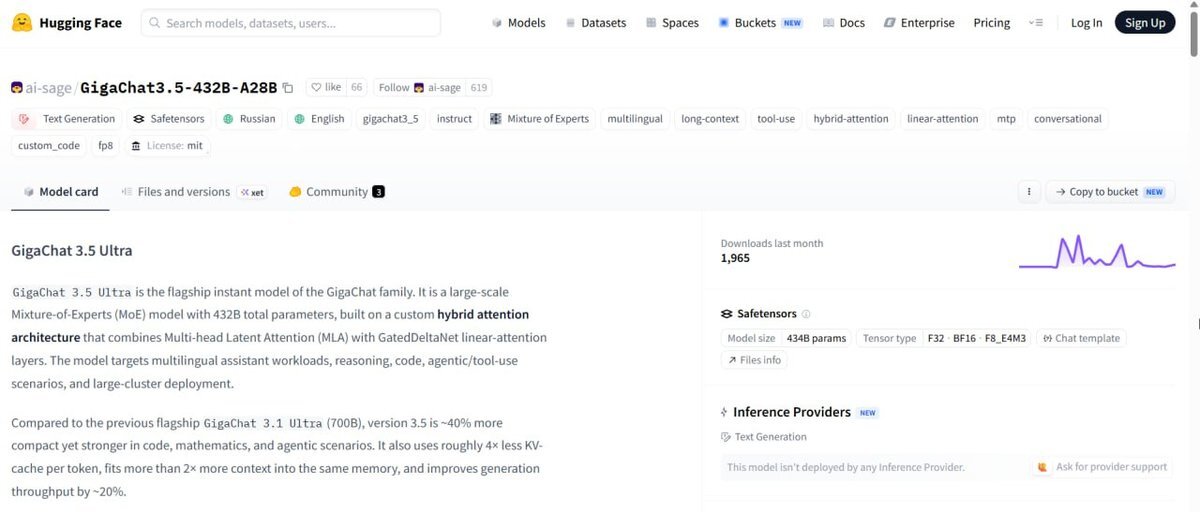Click the downloads trend chart
1200x512 pixels.
coord(1097,252)
